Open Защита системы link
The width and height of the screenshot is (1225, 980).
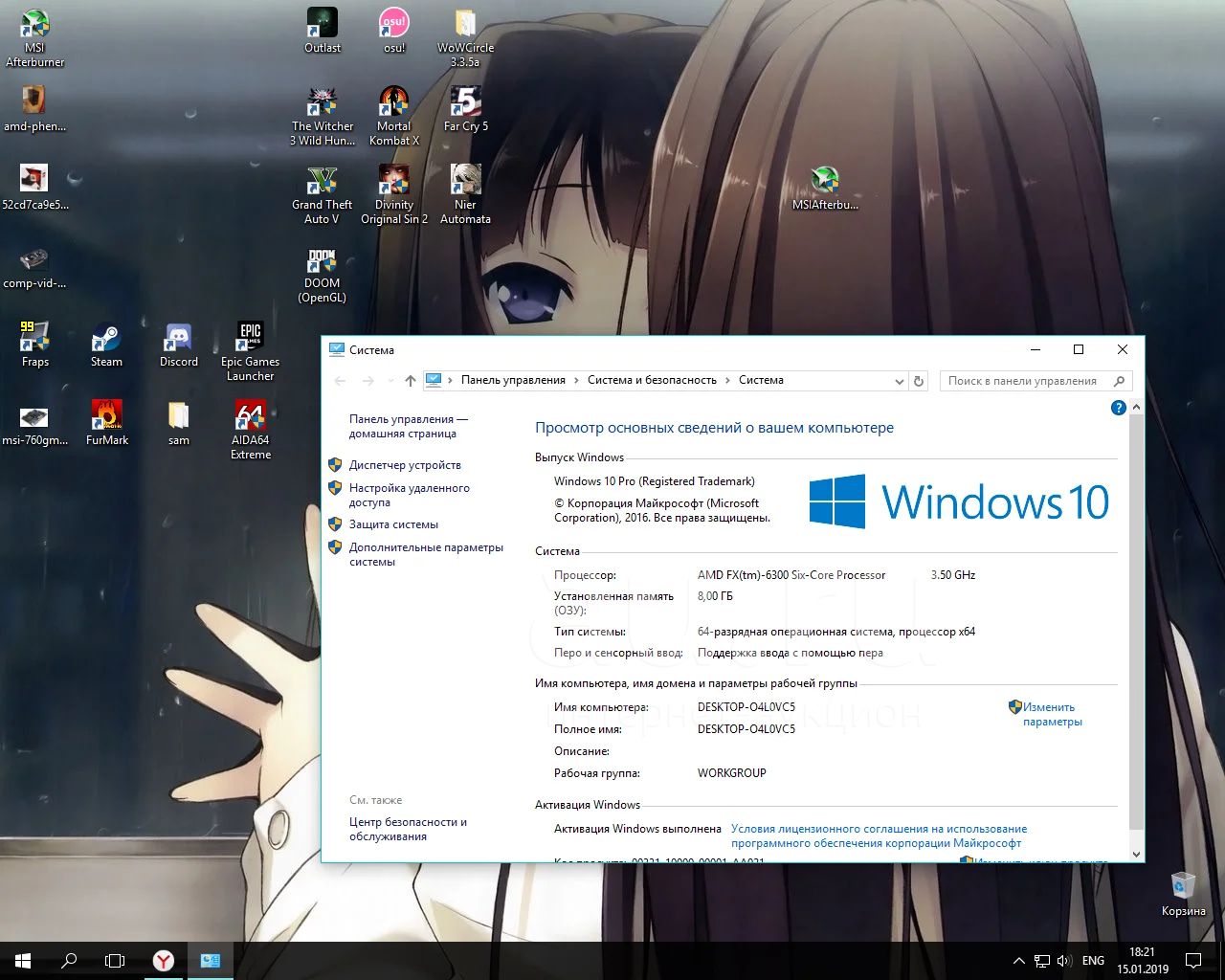click(x=393, y=524)
